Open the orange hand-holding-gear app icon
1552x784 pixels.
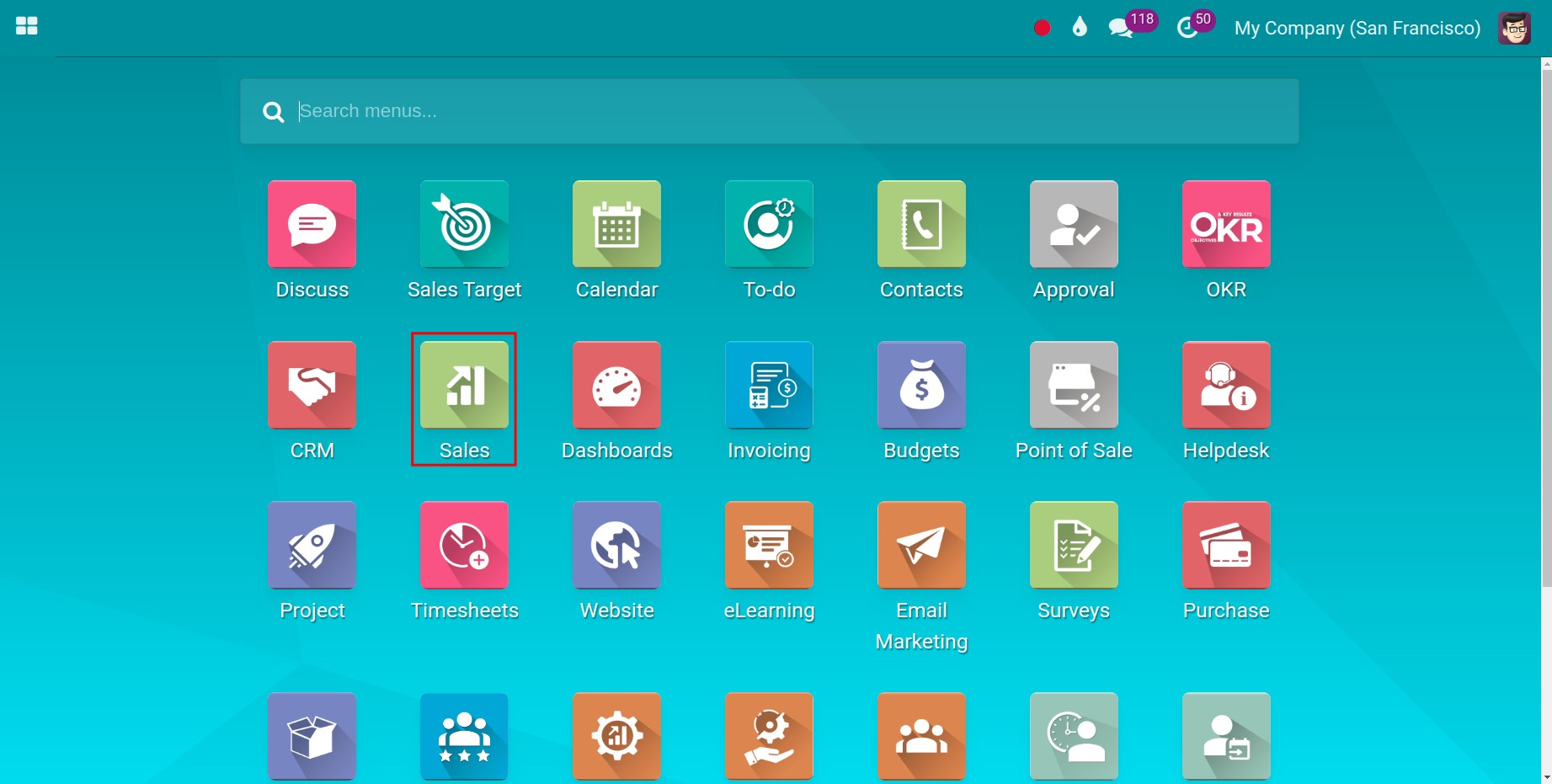(769, 736)
